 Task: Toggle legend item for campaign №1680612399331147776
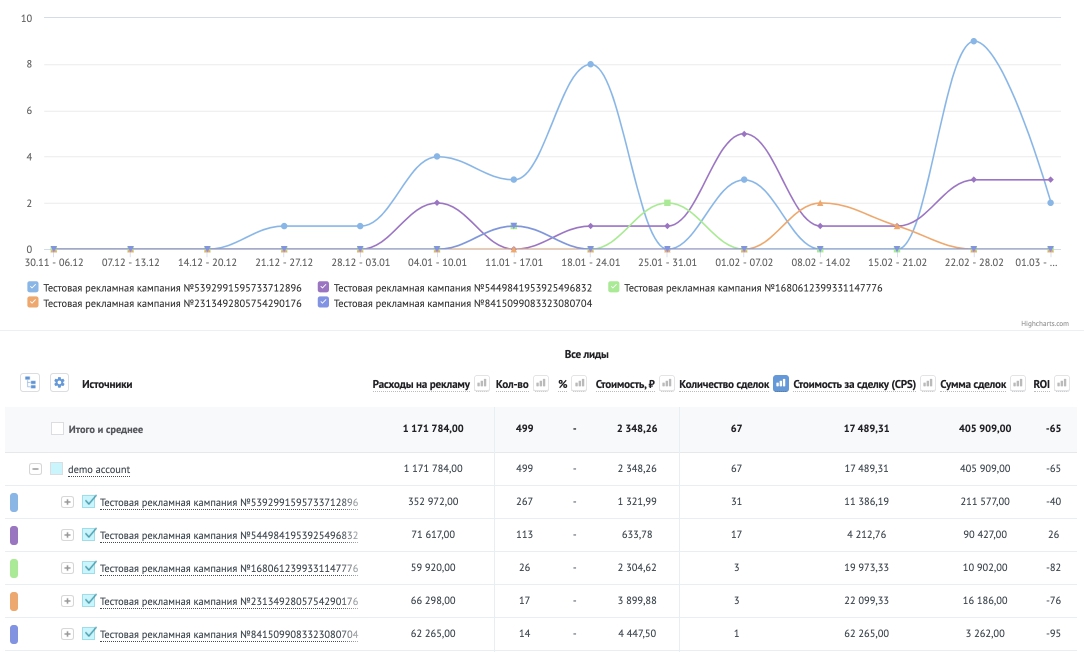(x=745, y=288)
